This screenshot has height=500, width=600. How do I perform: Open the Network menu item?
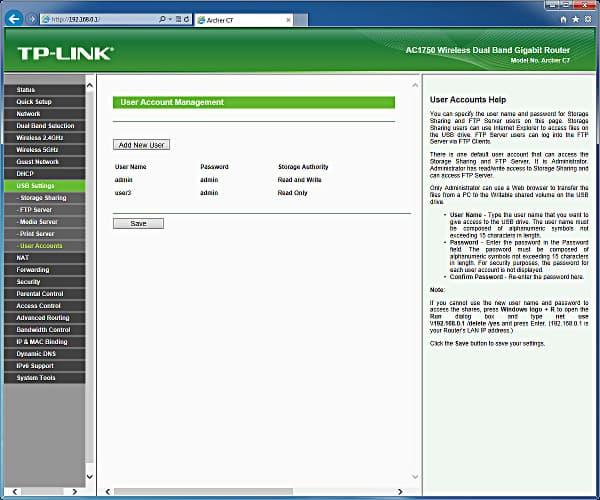[45, 114]
